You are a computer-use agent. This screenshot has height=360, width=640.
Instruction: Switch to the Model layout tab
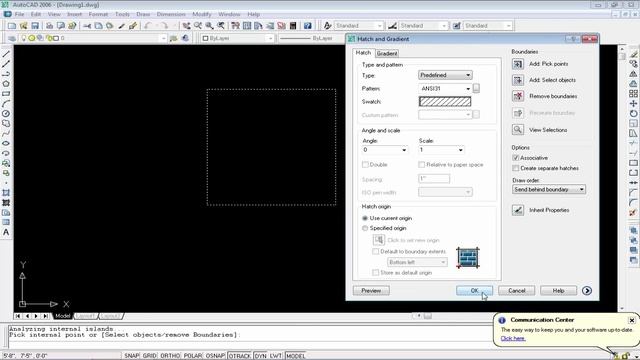(62, 316)
